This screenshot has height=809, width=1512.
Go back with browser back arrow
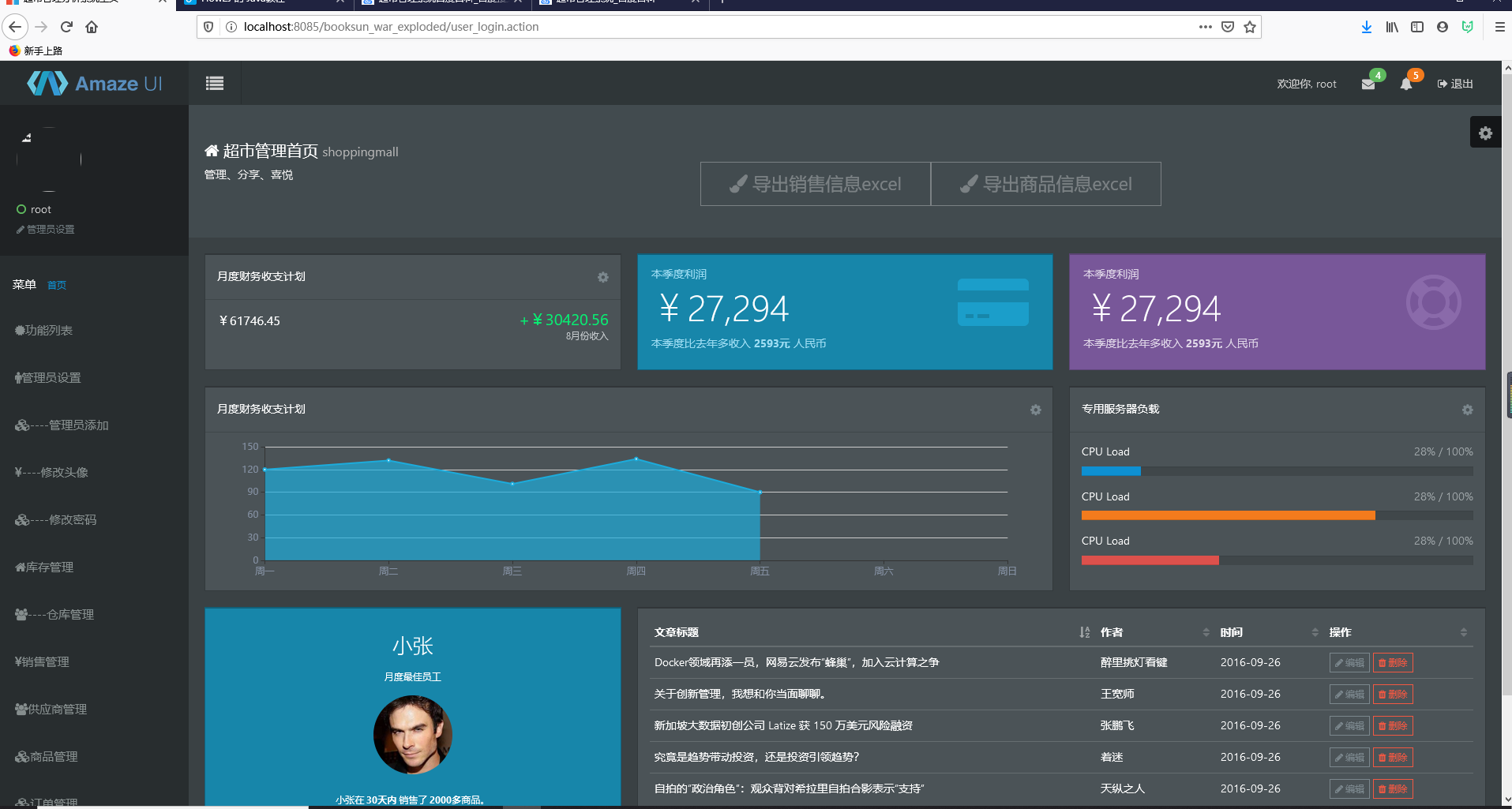coord(15,27)
